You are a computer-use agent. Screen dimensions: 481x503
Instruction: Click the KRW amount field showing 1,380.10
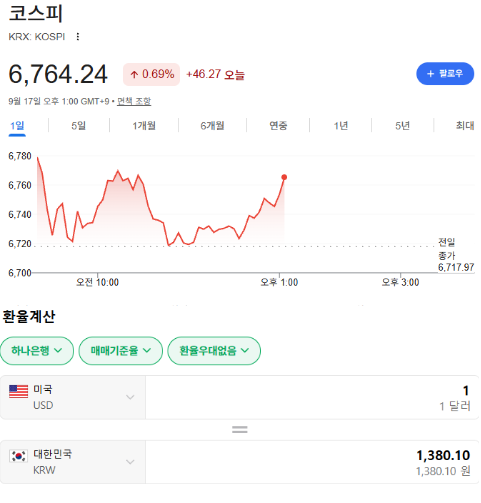point(313,463)
